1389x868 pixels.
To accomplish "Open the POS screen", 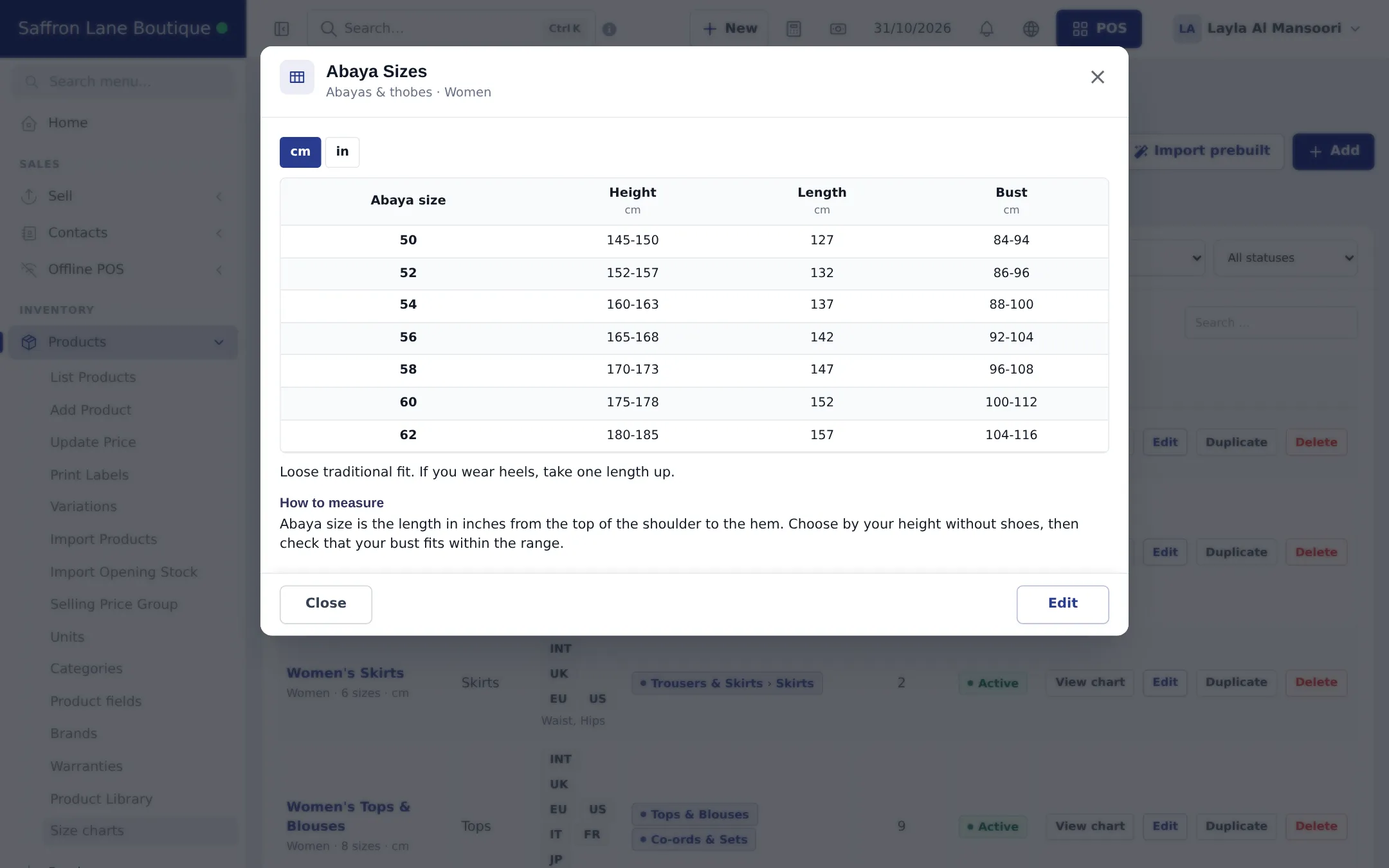I will tap(1099, 29).
